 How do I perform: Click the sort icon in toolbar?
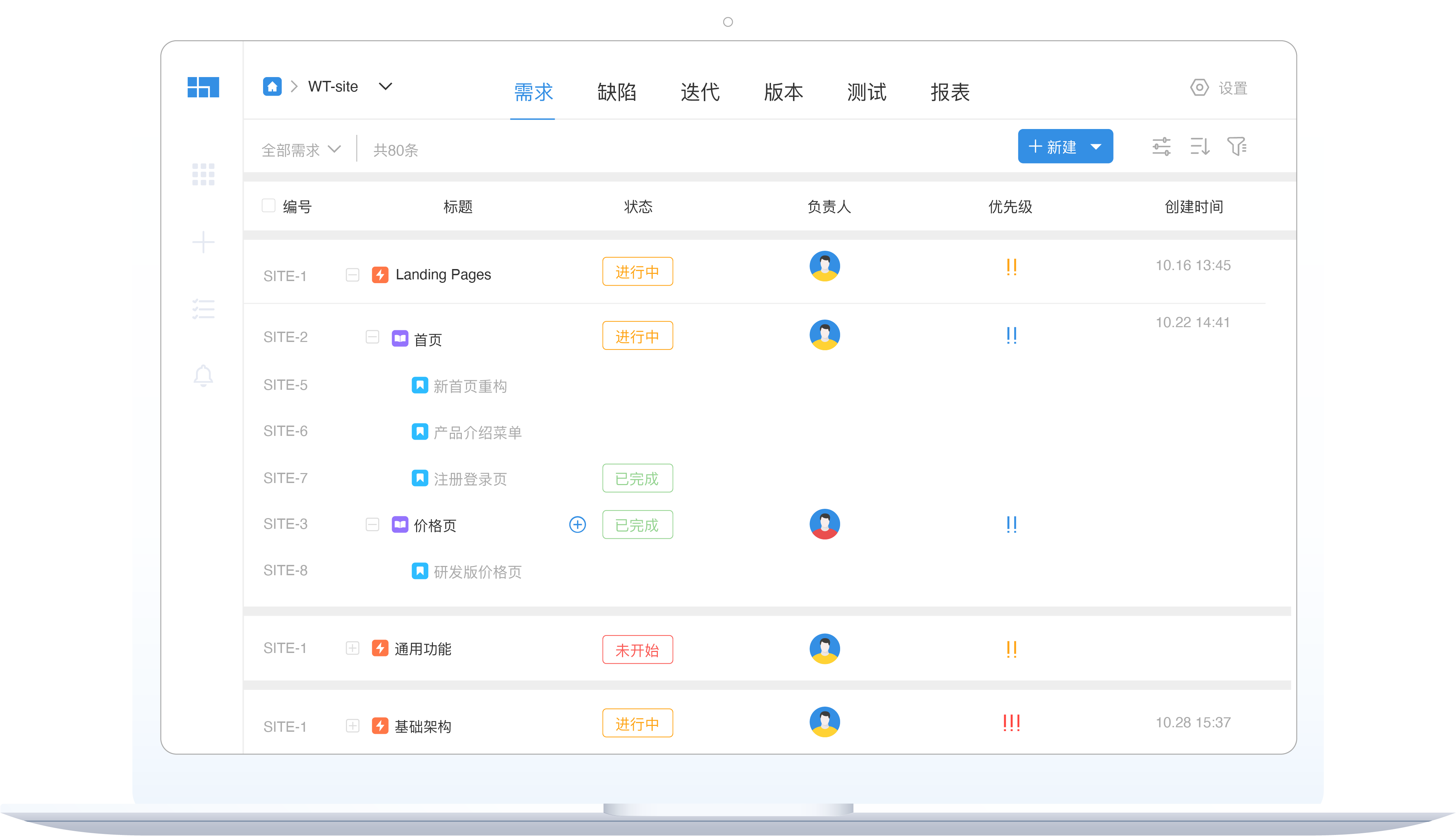point(1199,147)
